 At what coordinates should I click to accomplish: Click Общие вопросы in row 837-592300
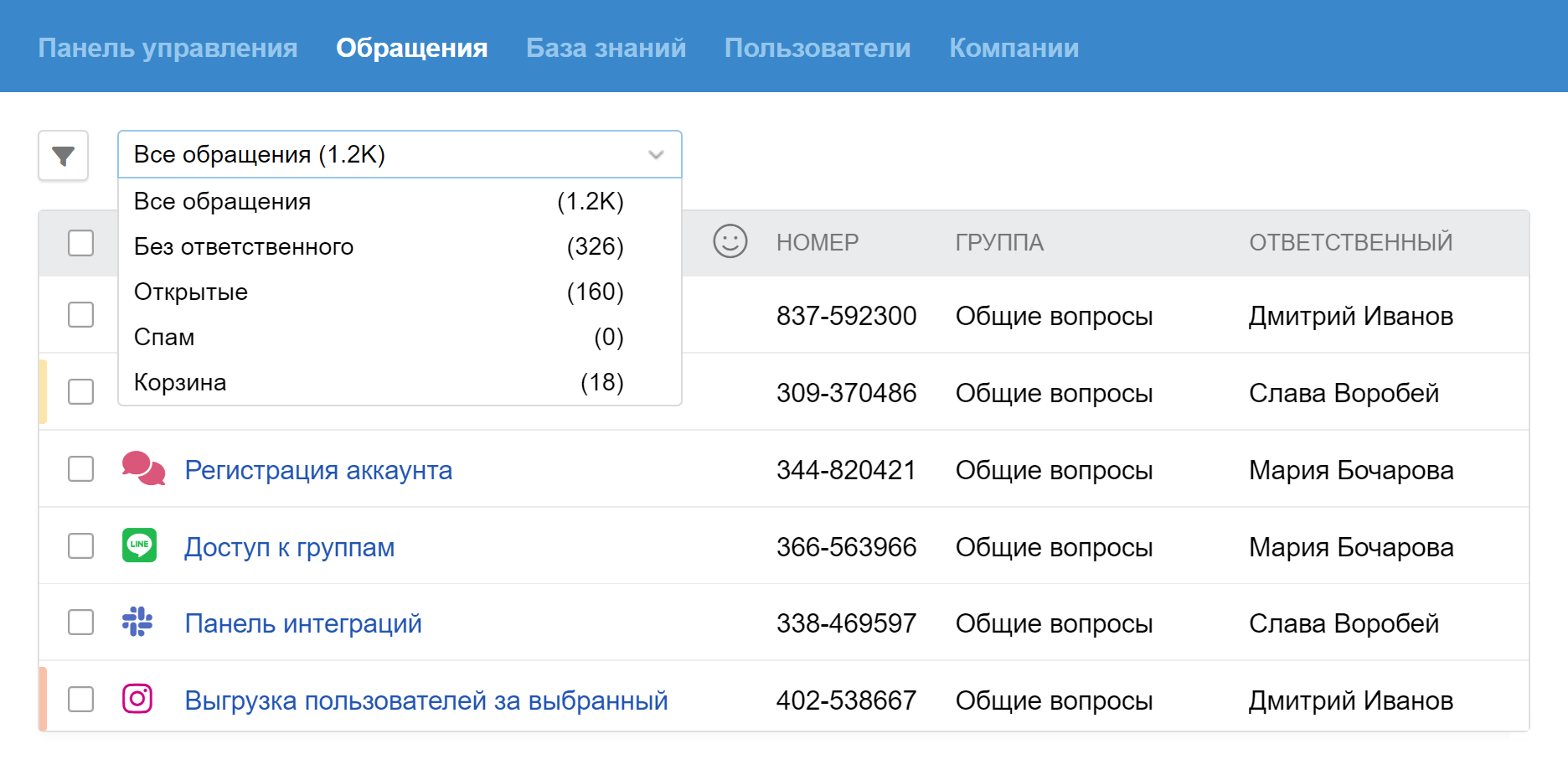1055,316
